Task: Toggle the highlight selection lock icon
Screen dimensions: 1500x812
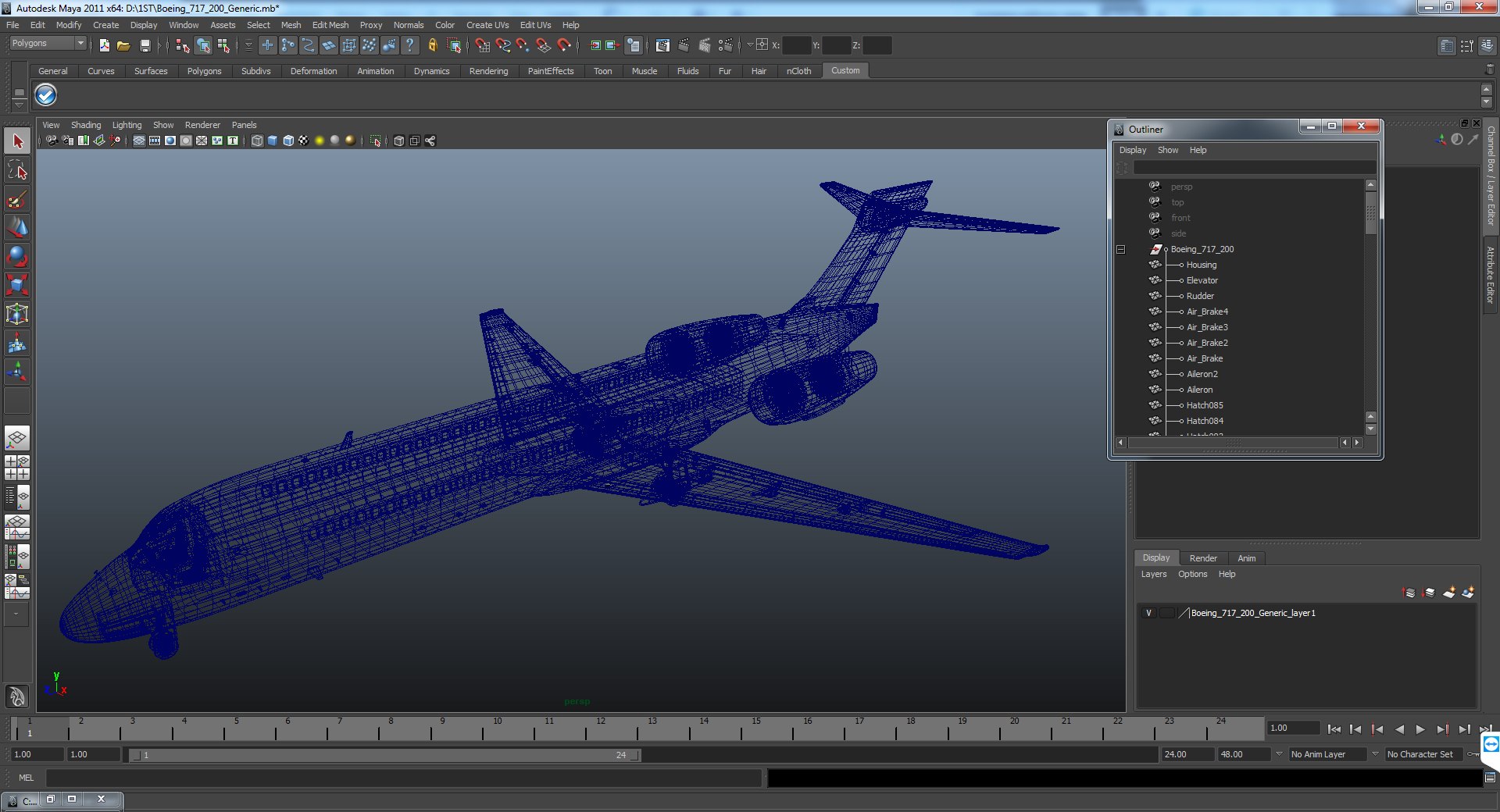Action: (432, 45)
